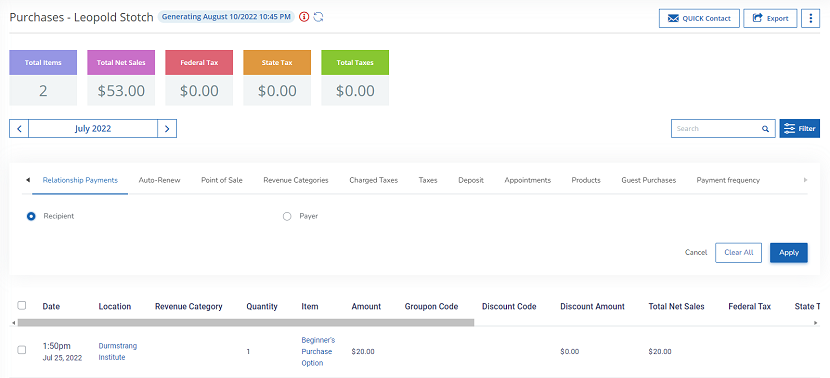The image size is (830, 378).
Task: Click the search magnifier icon
Action: click(765, 129)
